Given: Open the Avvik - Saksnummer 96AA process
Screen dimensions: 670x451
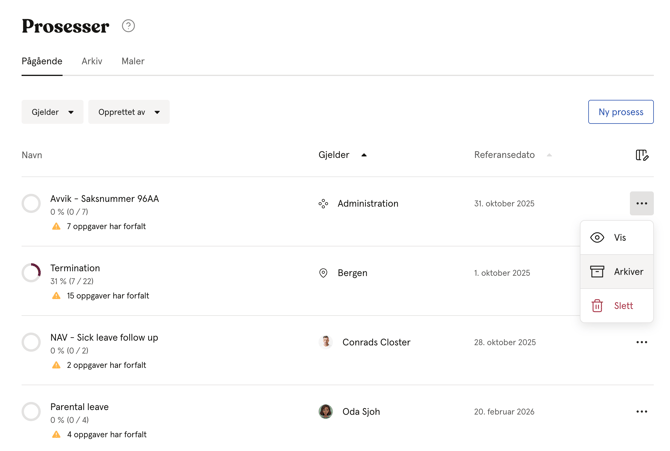Looking at the screenshot, I should tap(104, 199).
